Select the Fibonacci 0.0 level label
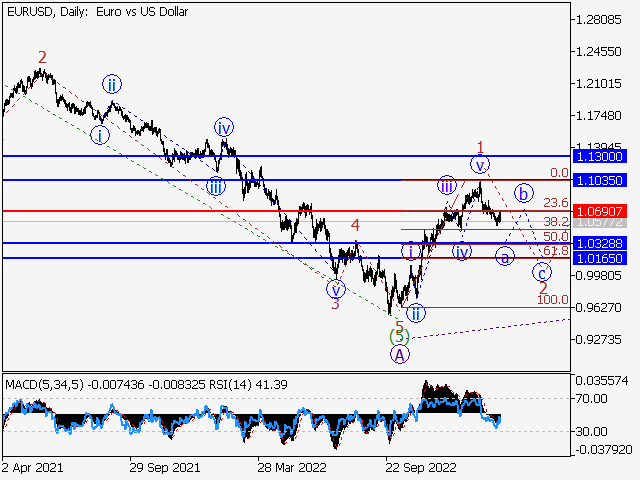The width and height of the screenshot is (640, 480). [559, 173]
